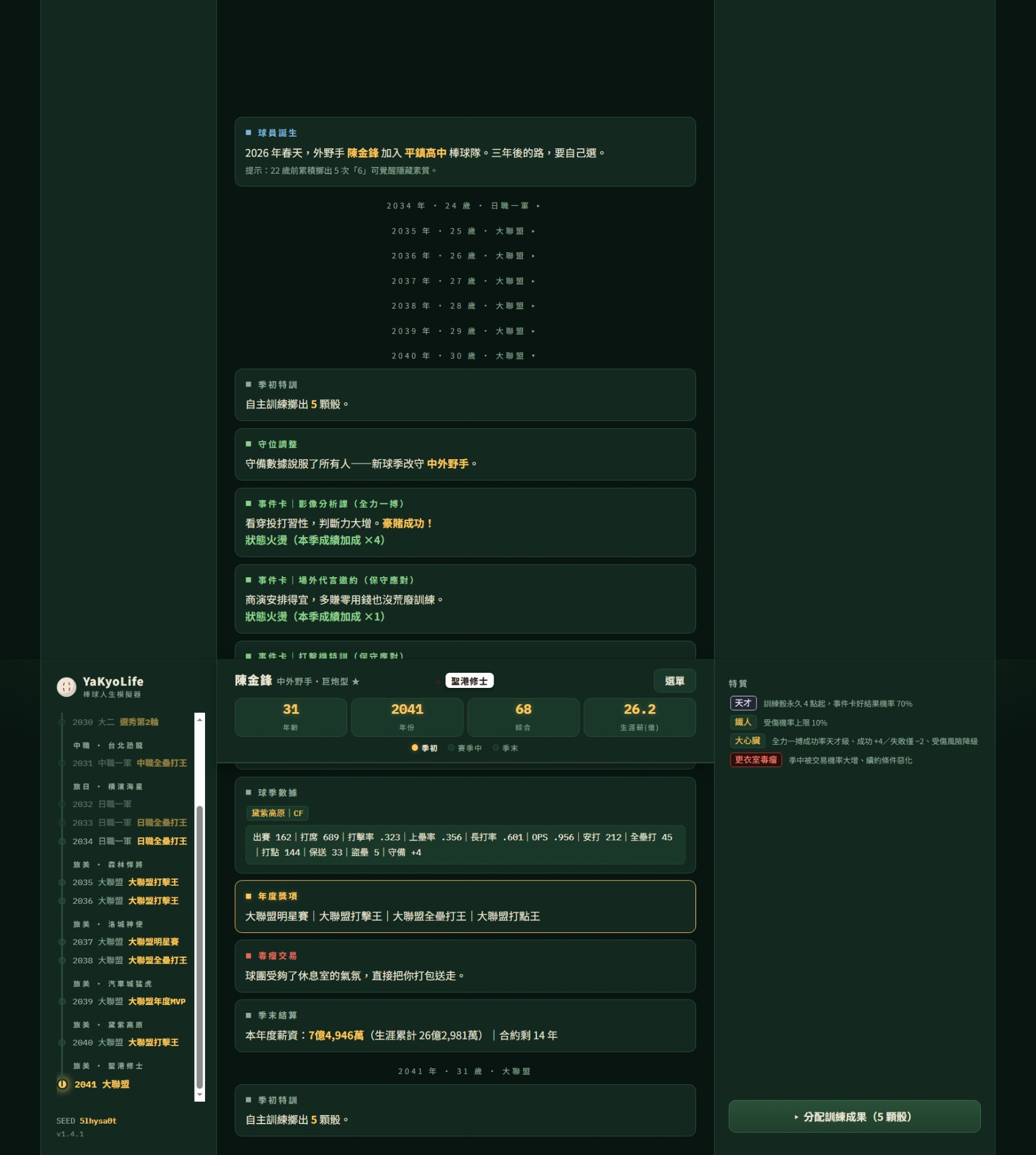Screen dimensions: 1036x1155
Task: Click the star icon beside 巨炮型
Action: tap(356, 681)
